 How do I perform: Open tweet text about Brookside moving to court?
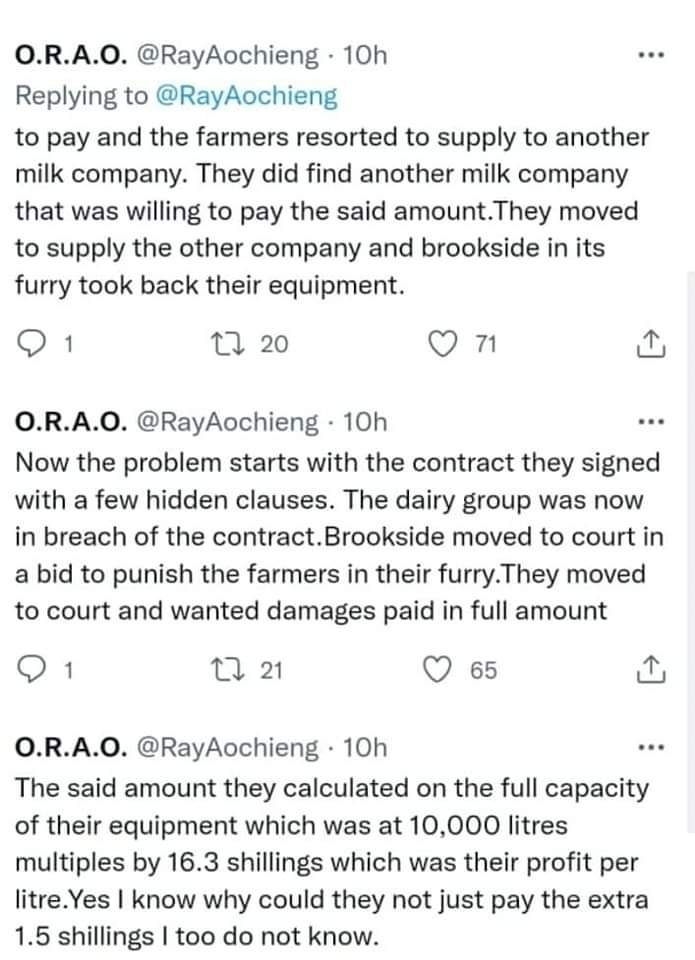339,536
